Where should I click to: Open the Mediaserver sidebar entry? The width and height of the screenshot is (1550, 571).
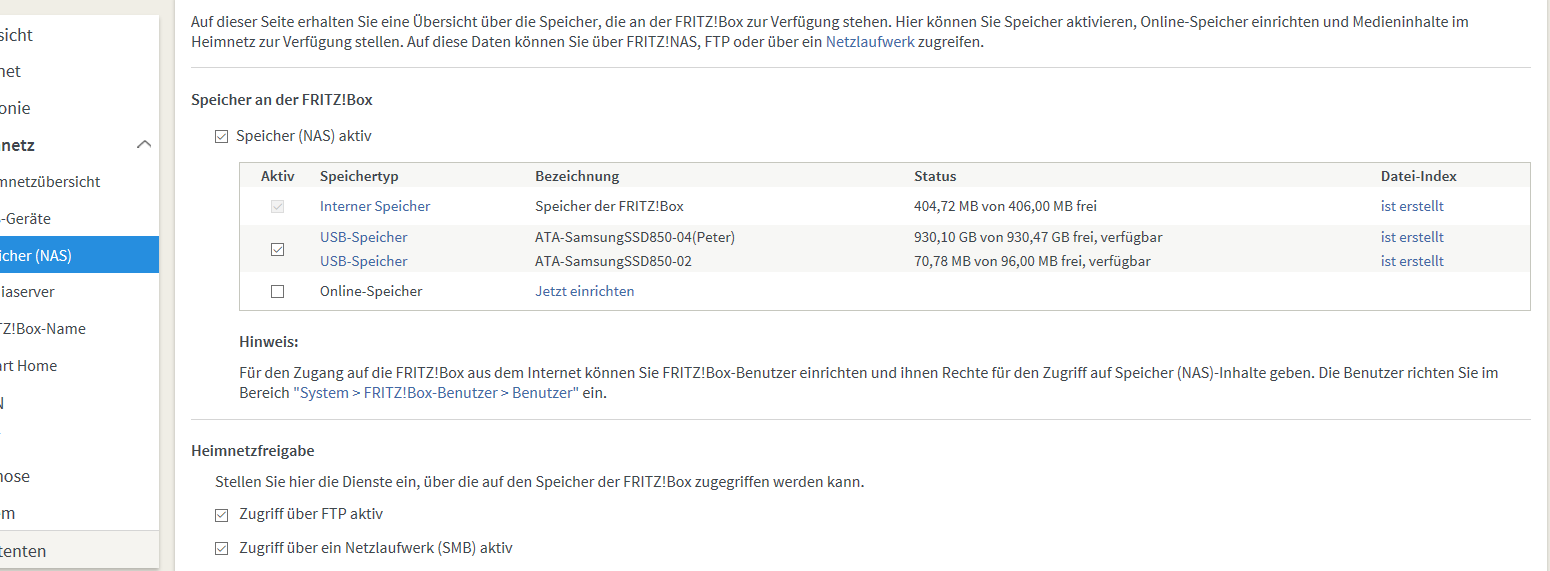pos(79,292)
